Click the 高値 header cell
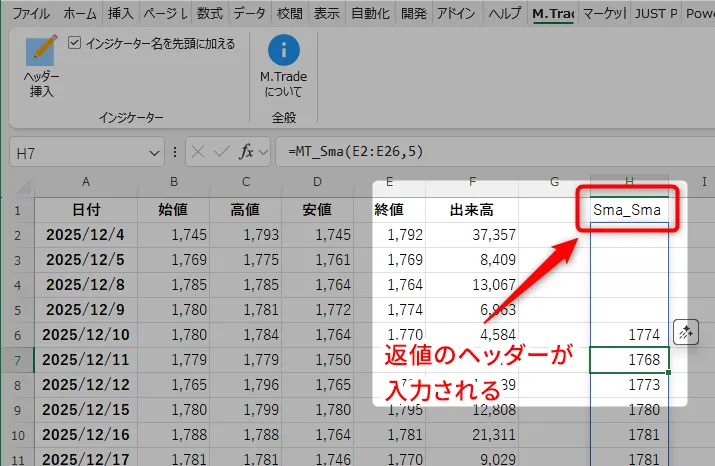 pos(246,210)
